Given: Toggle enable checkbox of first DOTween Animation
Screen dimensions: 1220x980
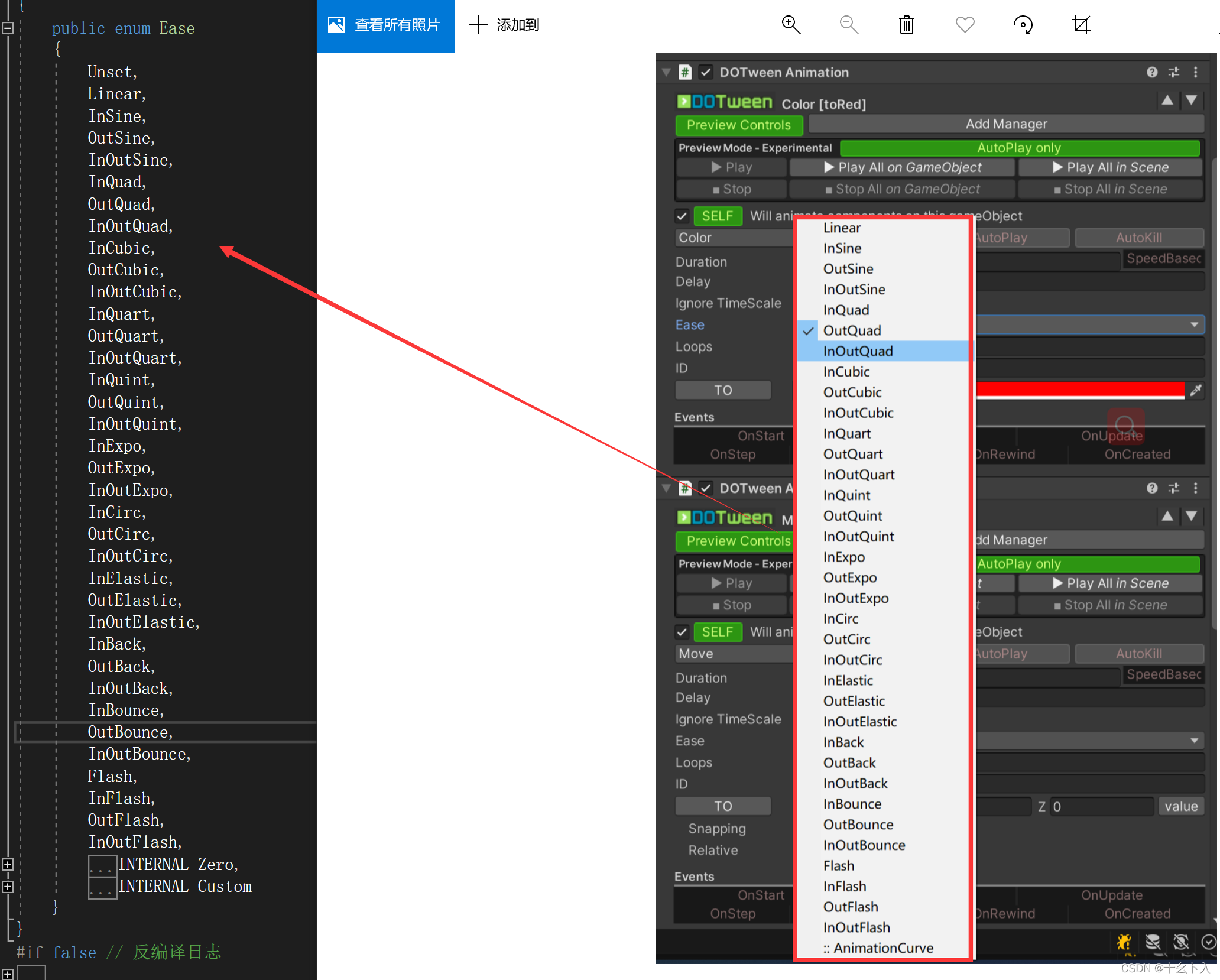Looking at the screenshot, I should [x=706, y=72].
